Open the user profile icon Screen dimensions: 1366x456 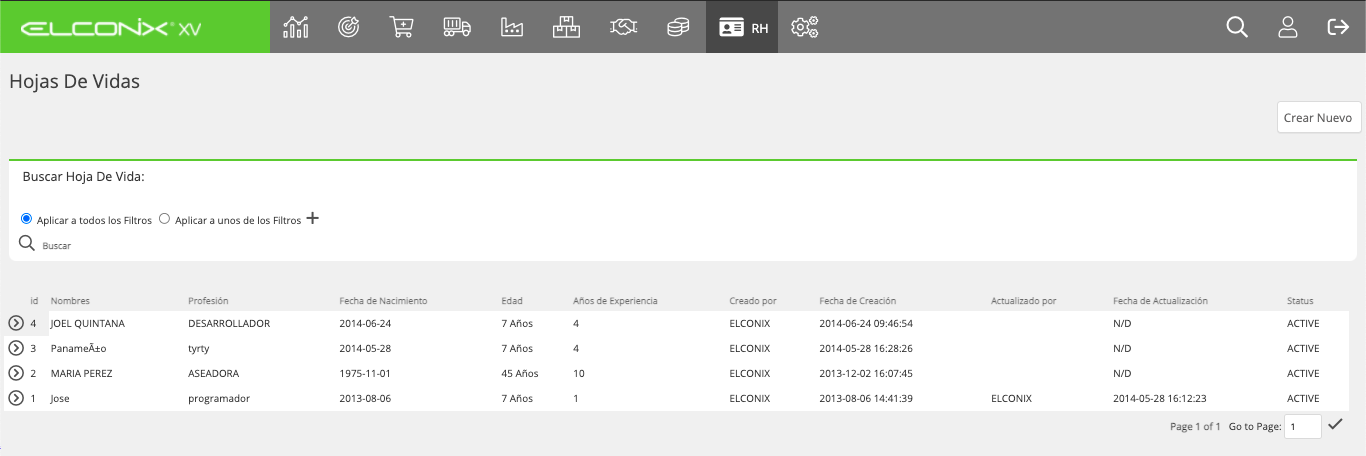click(x=1288, y=27)
